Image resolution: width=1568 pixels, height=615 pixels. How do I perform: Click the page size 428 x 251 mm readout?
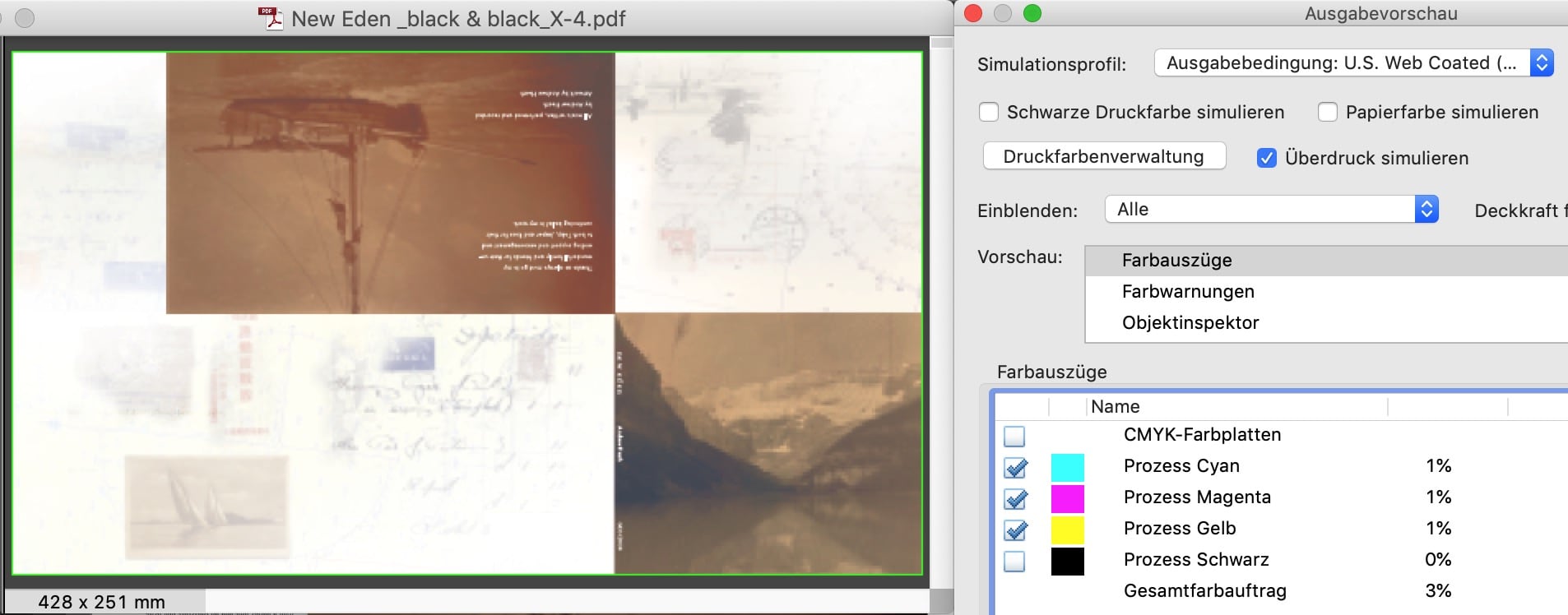(101, 602)
